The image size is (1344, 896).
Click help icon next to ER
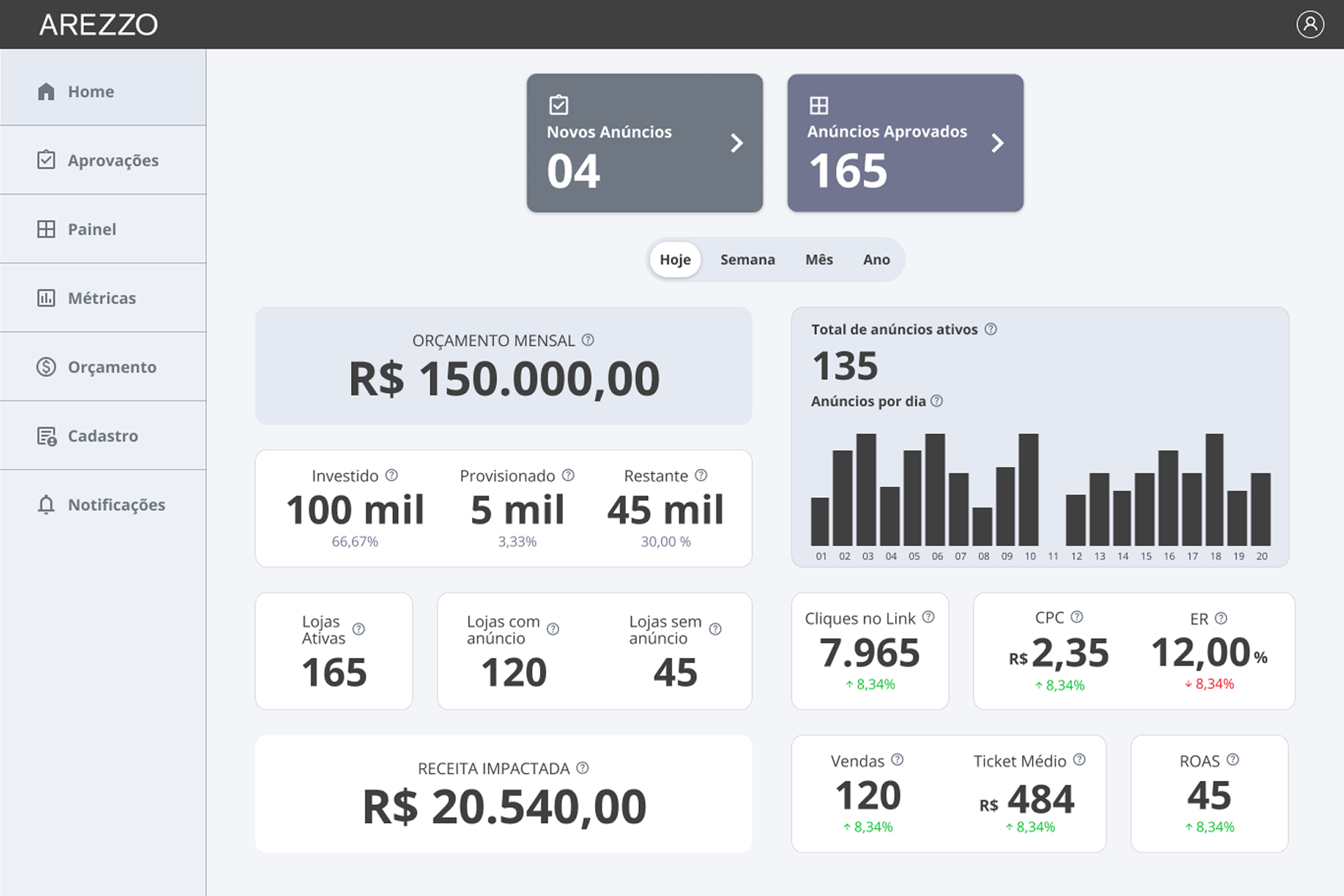tap(1221, 617)
